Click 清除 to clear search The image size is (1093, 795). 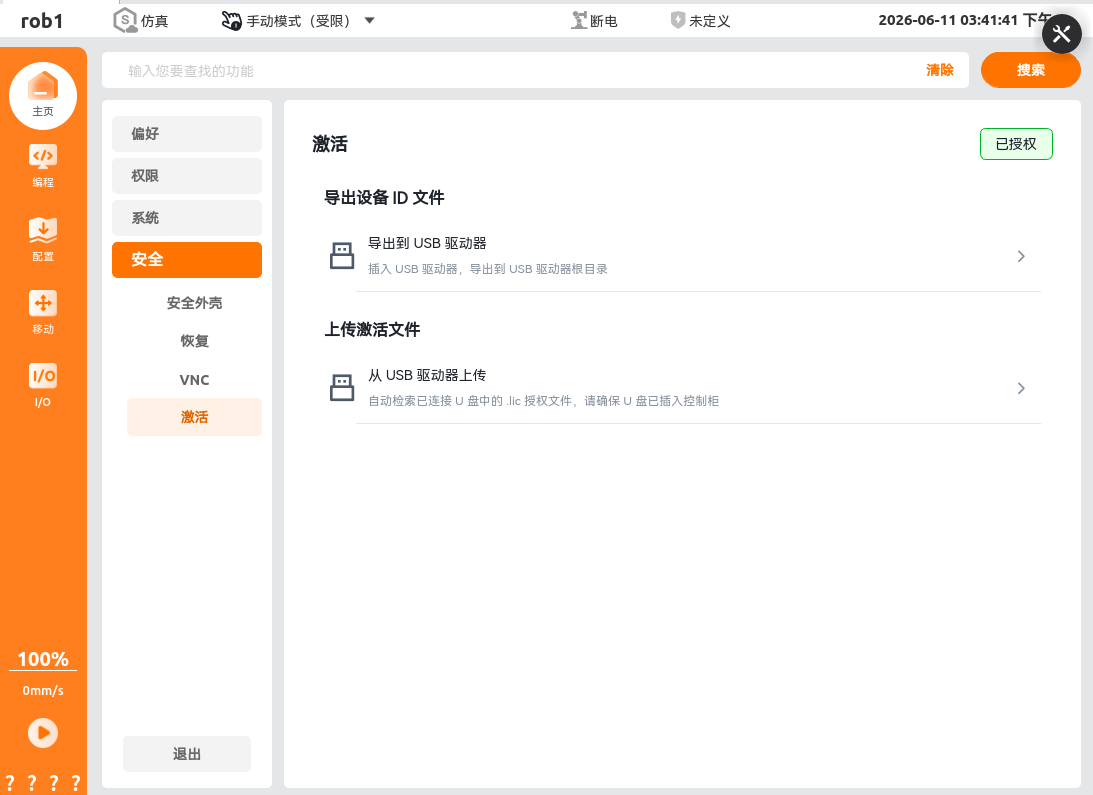pyautogui.click(x=940, y=70)
